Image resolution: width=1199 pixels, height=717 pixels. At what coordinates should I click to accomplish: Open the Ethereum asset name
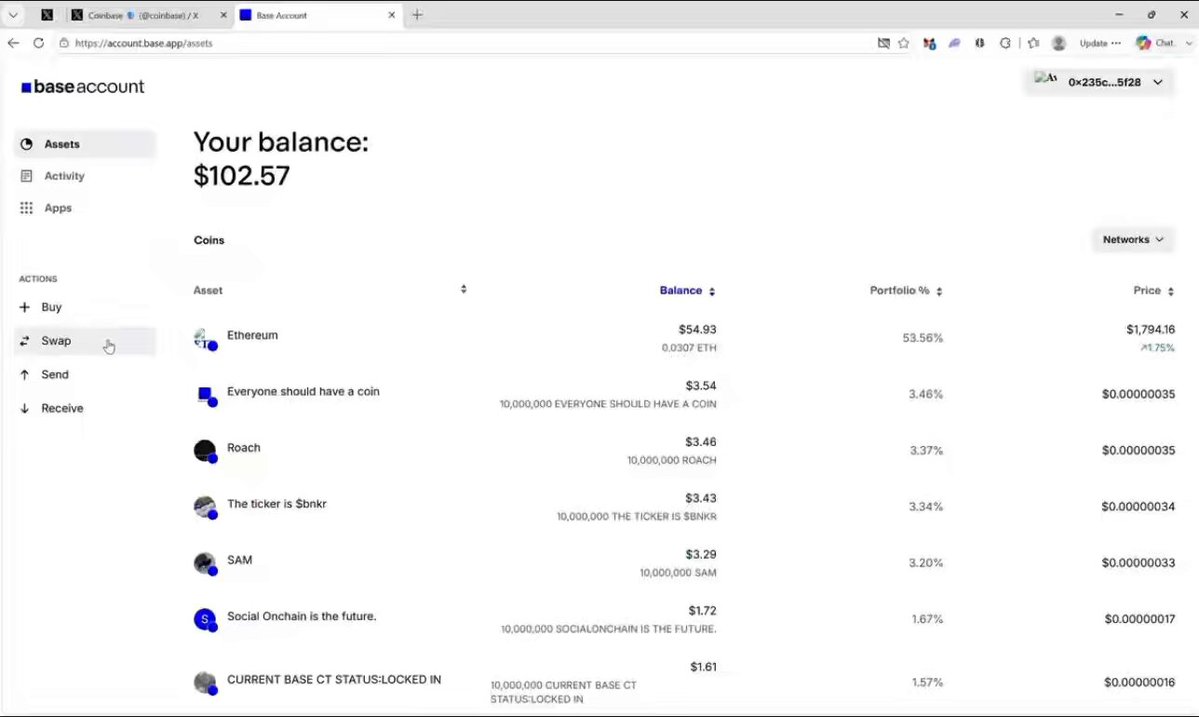(x=252, y=335)
